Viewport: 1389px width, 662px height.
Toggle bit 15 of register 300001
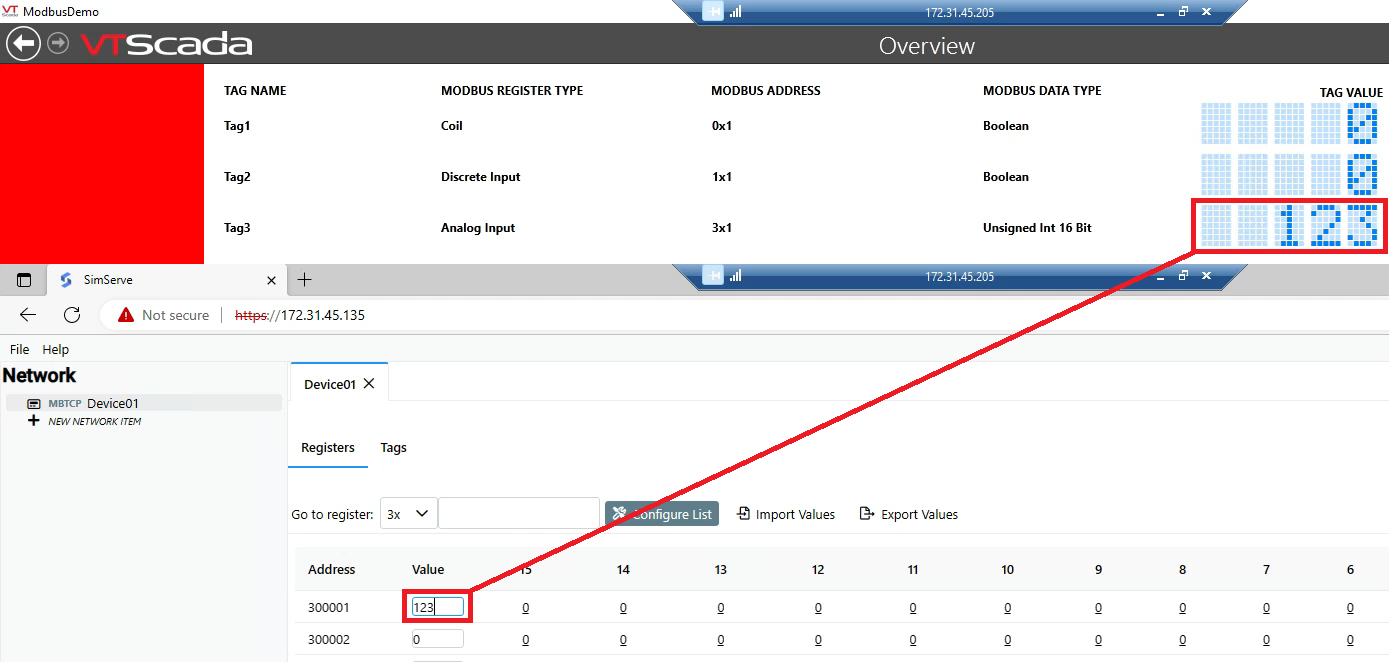click(x=525, y=606)
